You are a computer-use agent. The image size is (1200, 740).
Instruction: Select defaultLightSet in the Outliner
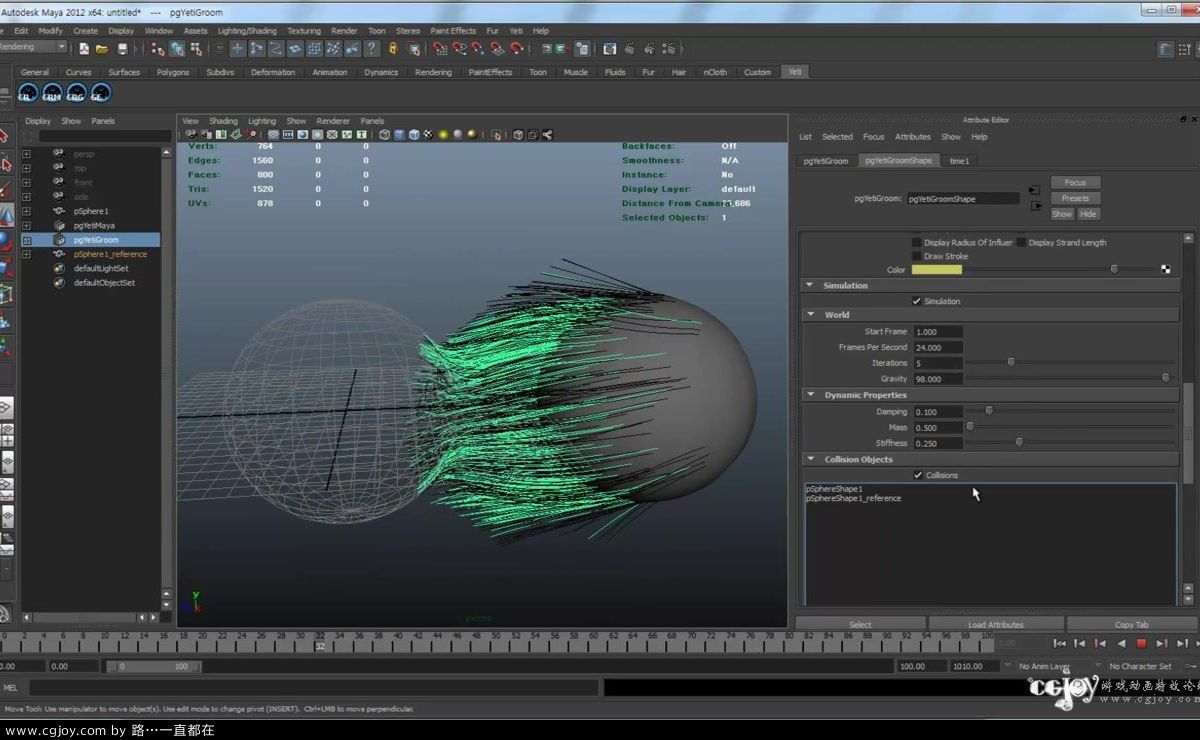[x=101, y=268]
